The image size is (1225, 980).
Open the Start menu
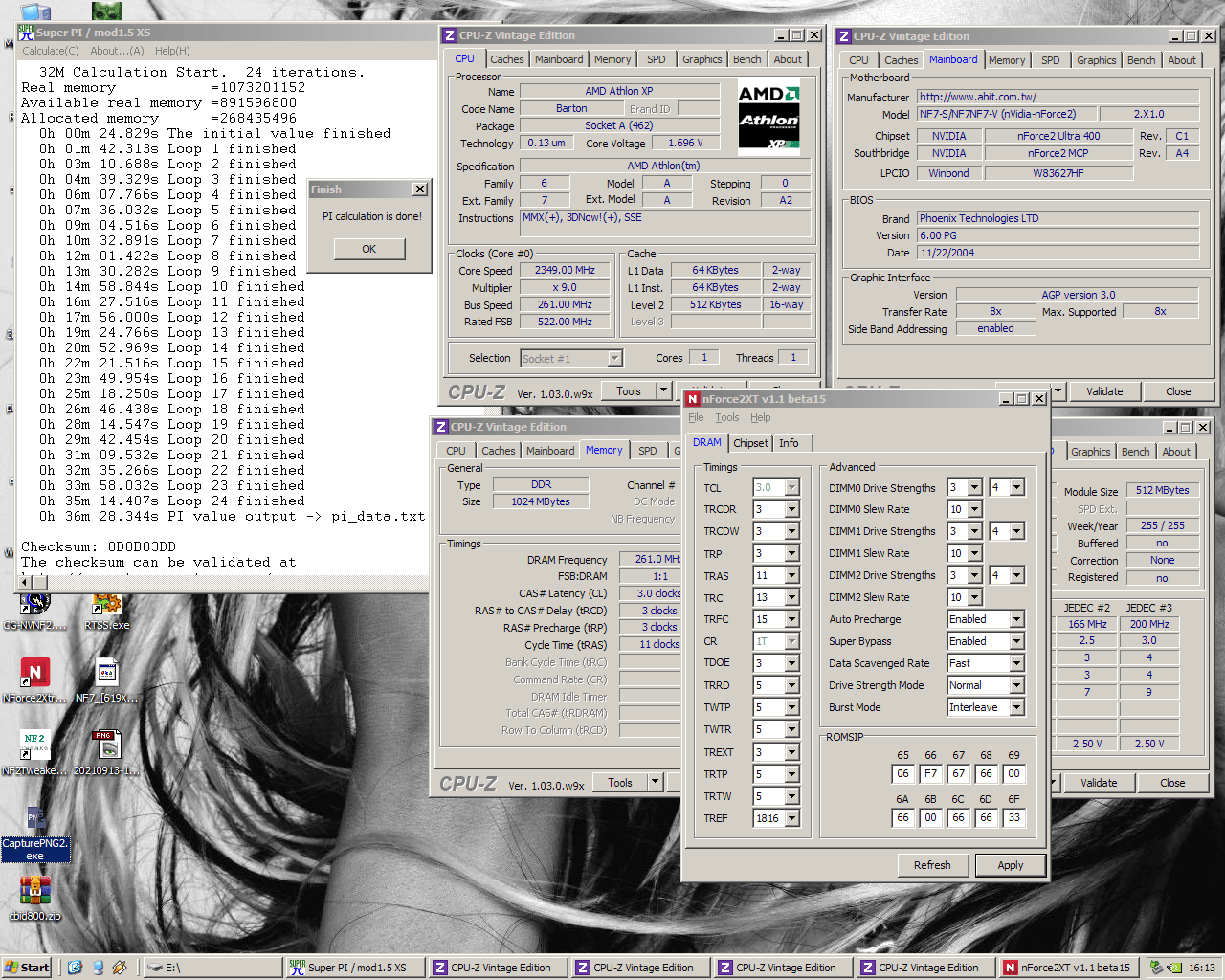tap(27, 968)
